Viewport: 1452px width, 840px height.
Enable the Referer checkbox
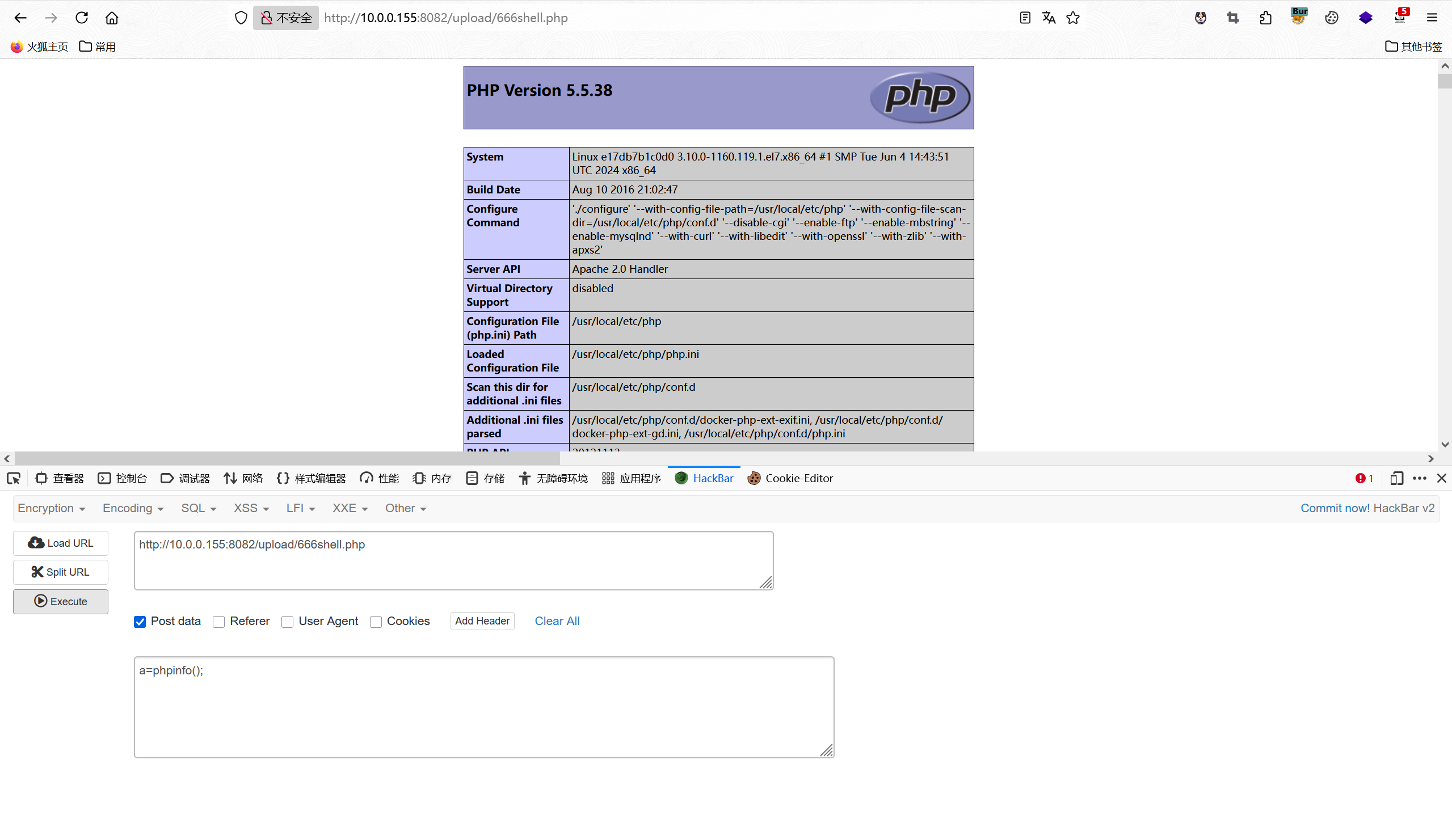(219, 622)
